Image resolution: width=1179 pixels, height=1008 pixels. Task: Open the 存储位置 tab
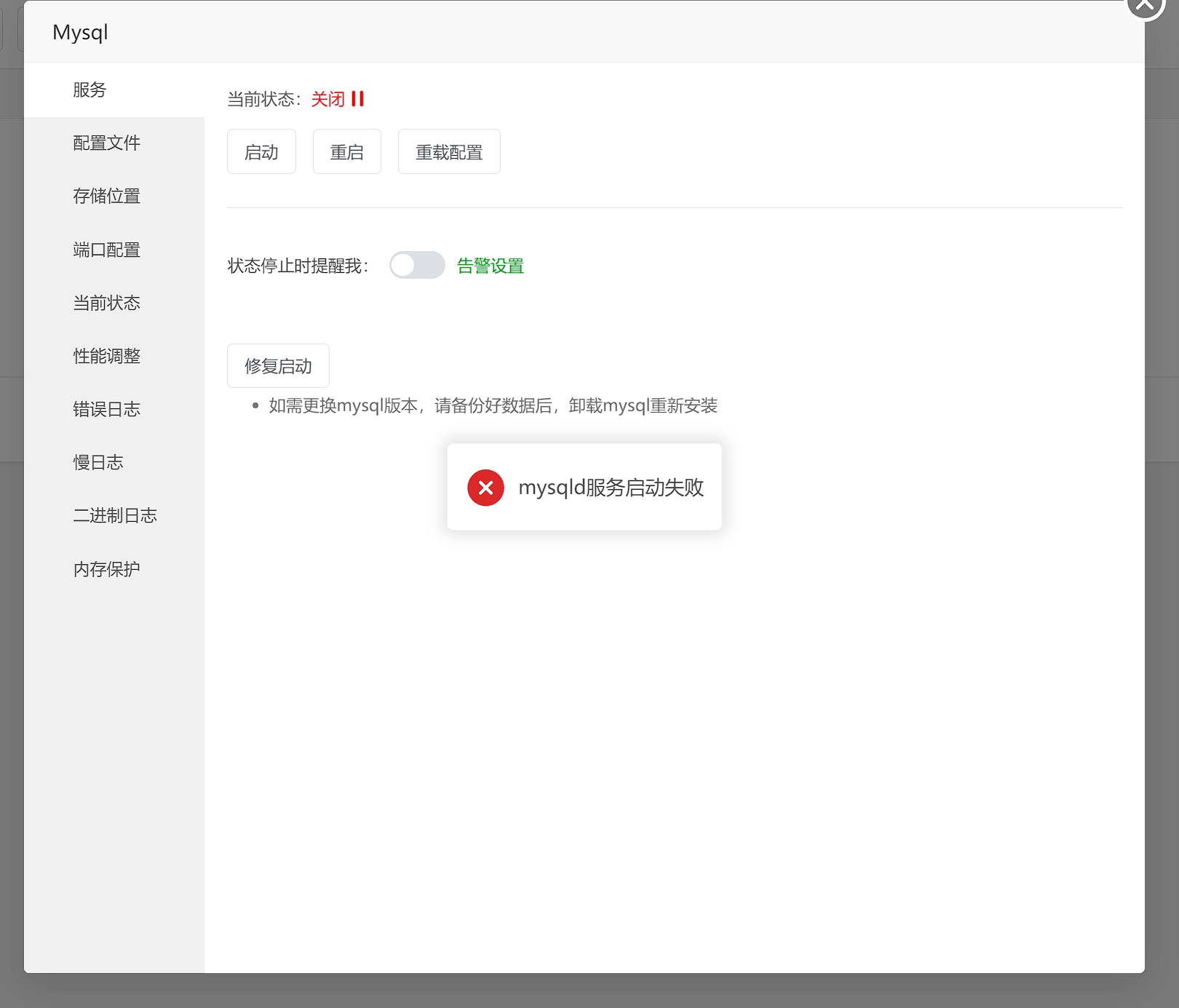pyautogui.click(x=114, y=196)
